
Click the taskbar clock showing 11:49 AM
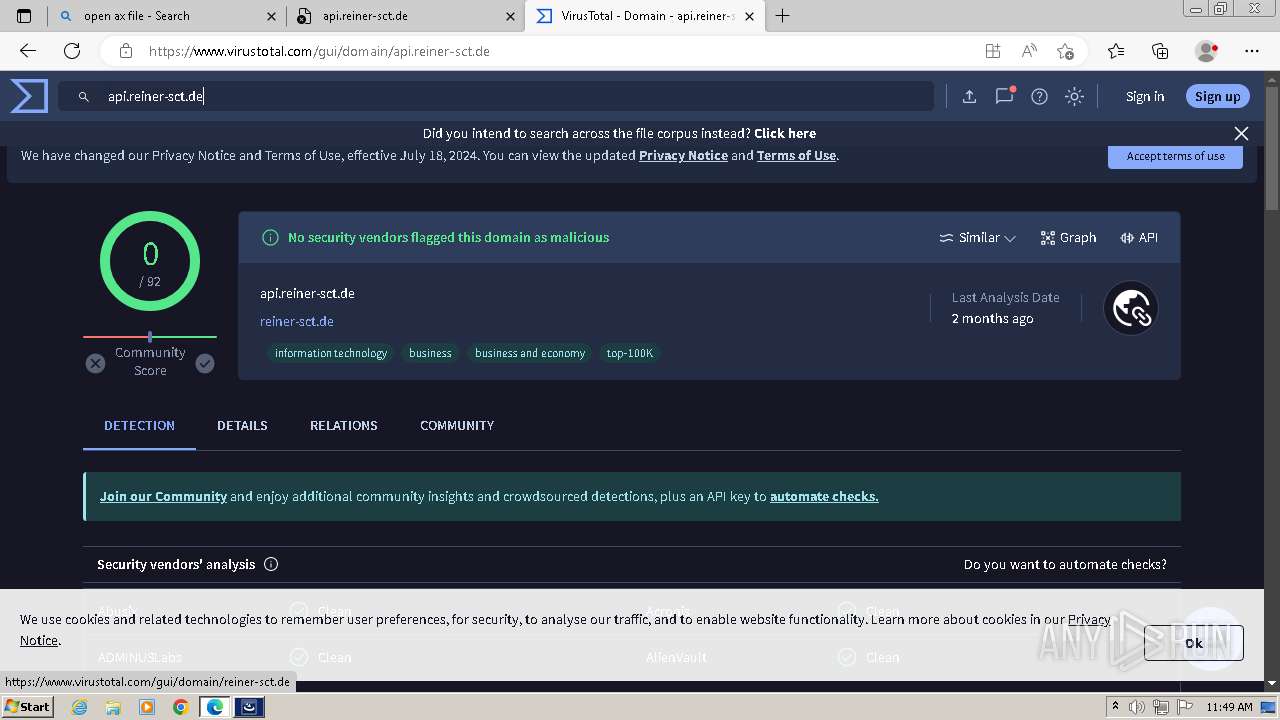1229,707
